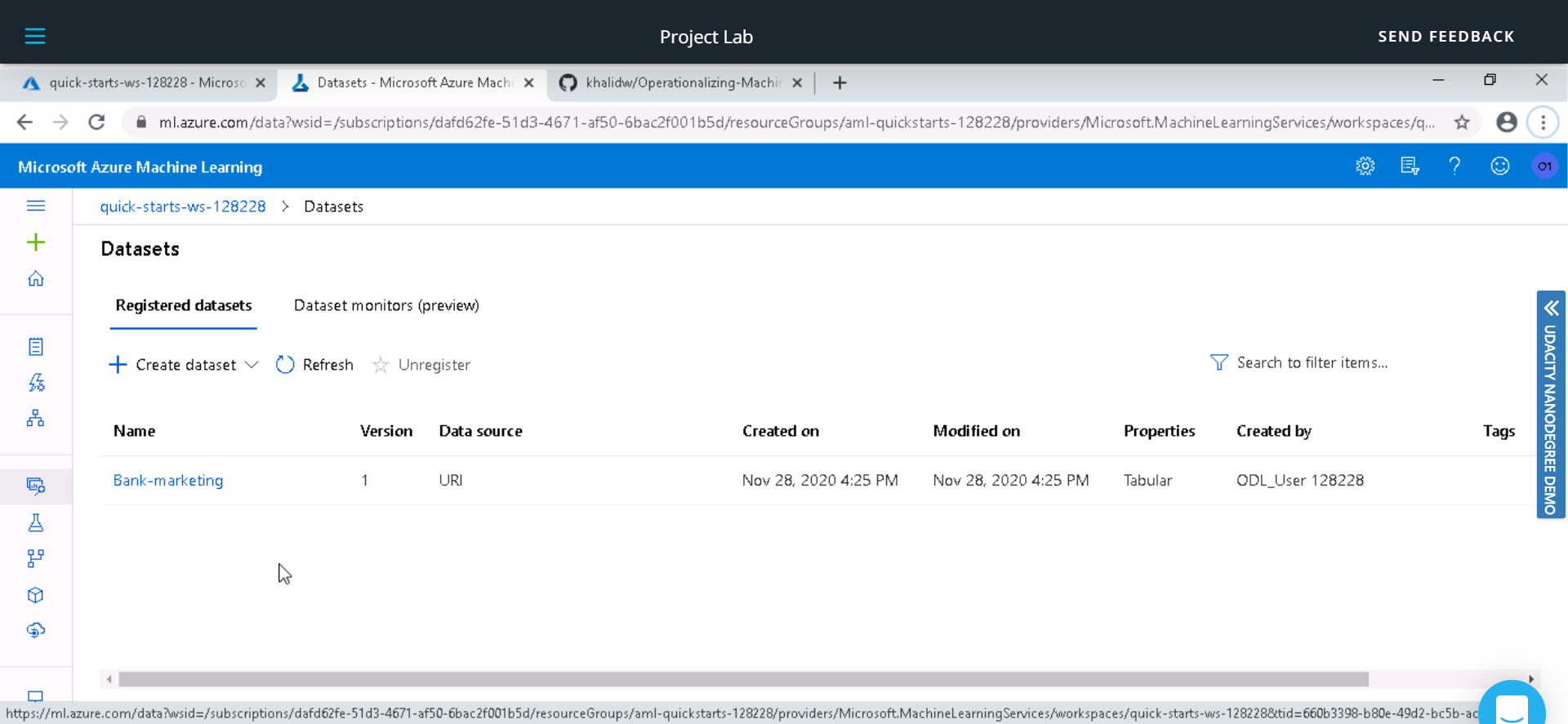Open browser three-dot menu
The width and height of the screenshot is (1568, 724).
tap(1543, 122)
